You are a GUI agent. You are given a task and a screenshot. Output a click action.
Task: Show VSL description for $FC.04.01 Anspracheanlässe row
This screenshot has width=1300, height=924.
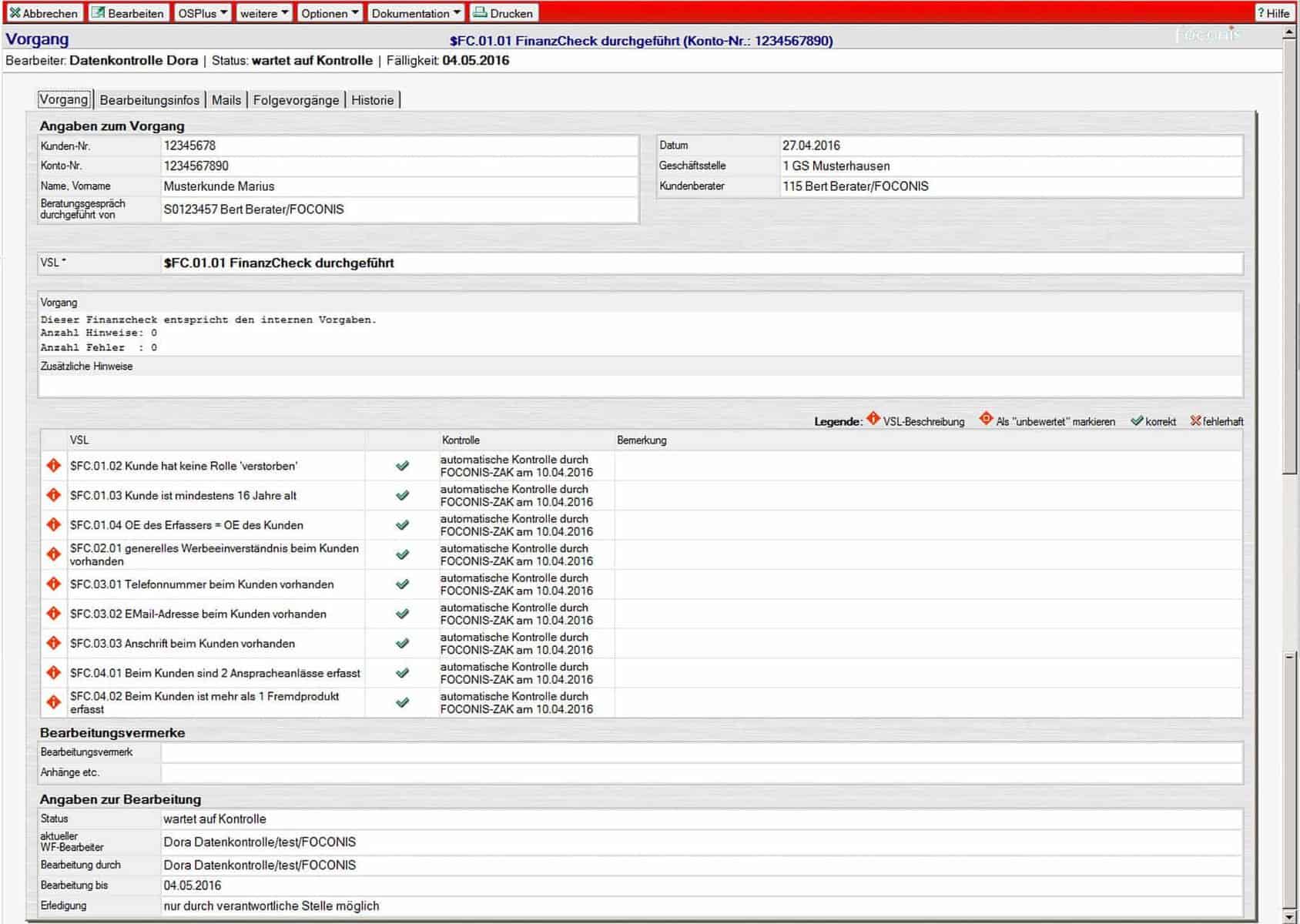coord(54,672)
